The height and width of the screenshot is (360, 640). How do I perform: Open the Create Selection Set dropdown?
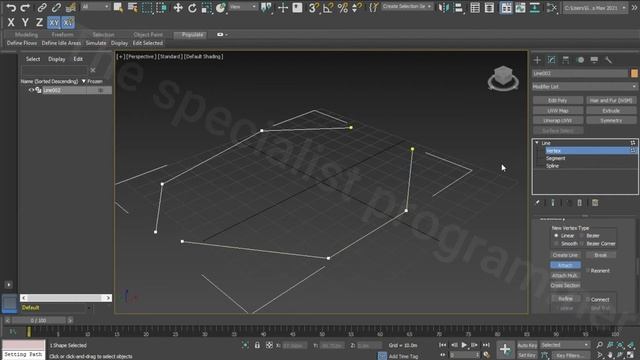(x=407, y=7)
